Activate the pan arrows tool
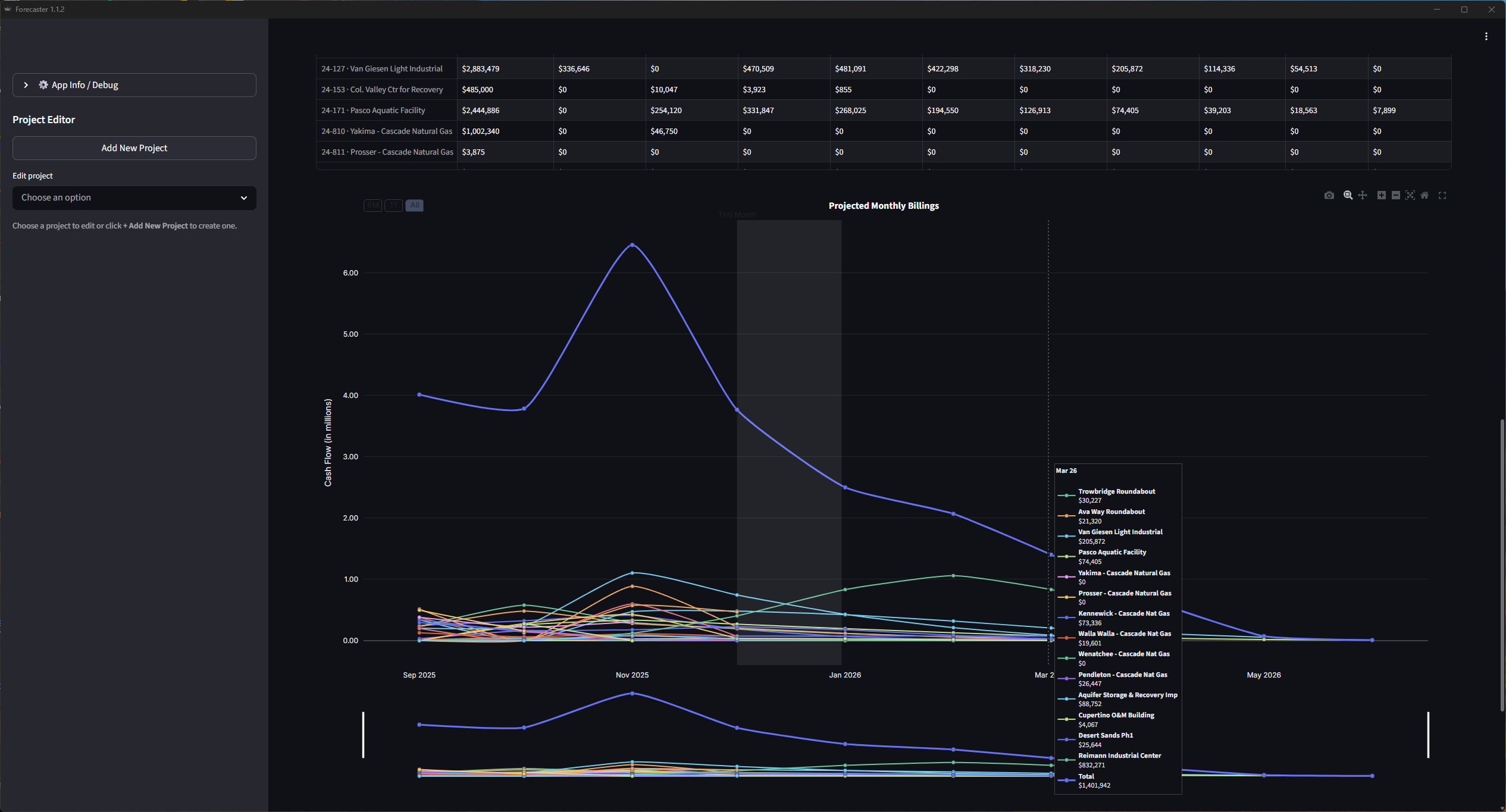 (1362, 195)
